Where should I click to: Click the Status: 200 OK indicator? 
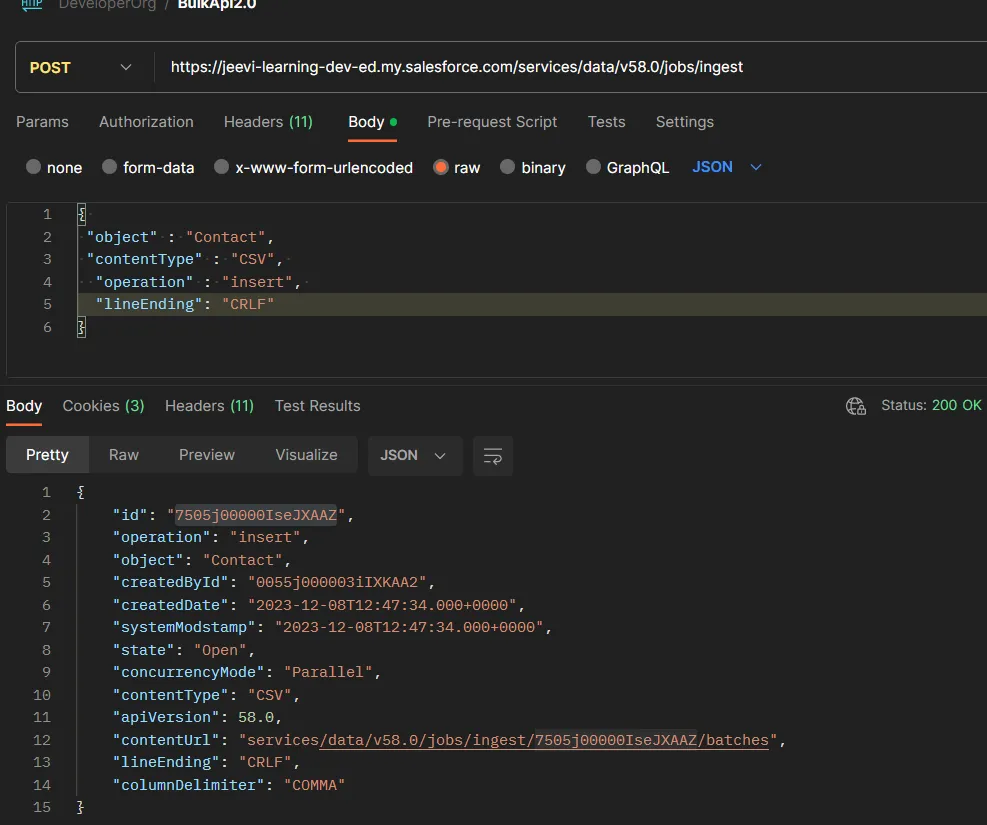[x=931, y=405]
